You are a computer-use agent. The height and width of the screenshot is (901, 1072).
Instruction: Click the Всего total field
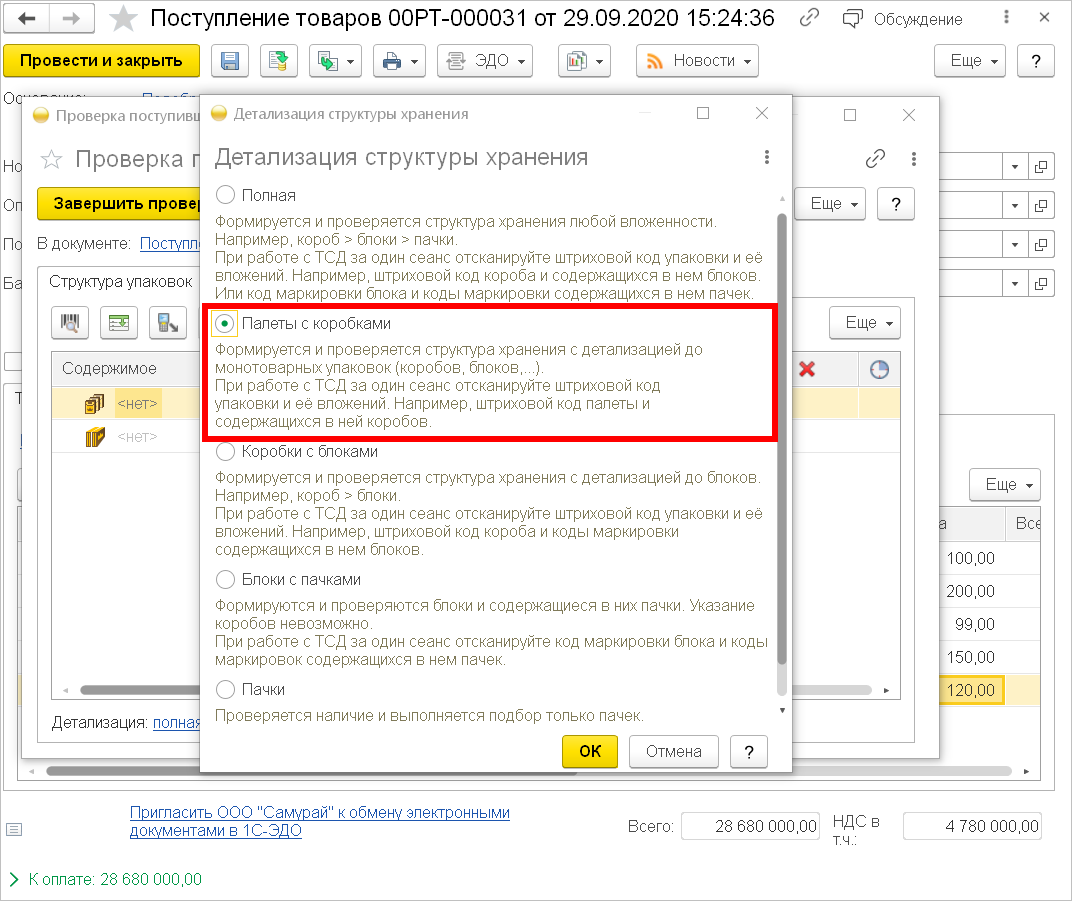(750, 826)
